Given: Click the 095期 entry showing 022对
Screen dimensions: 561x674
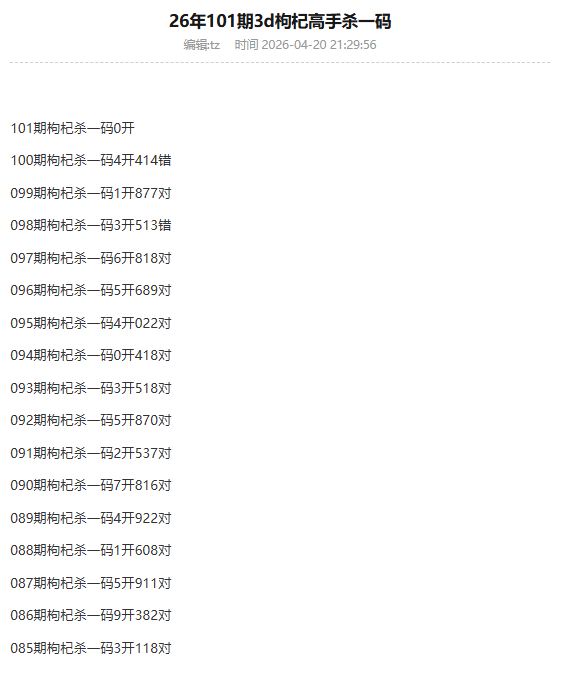Looking at the screenshot, I should click(91, 323).
